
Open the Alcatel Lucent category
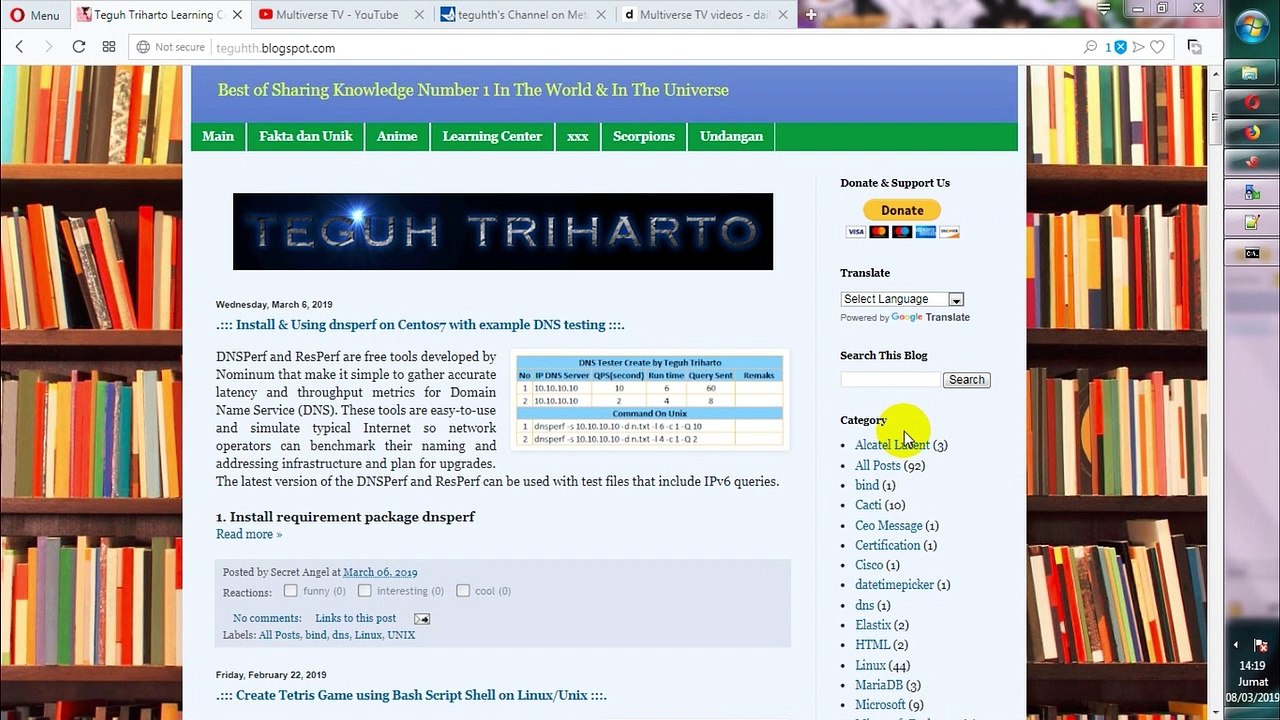(892, 445)
